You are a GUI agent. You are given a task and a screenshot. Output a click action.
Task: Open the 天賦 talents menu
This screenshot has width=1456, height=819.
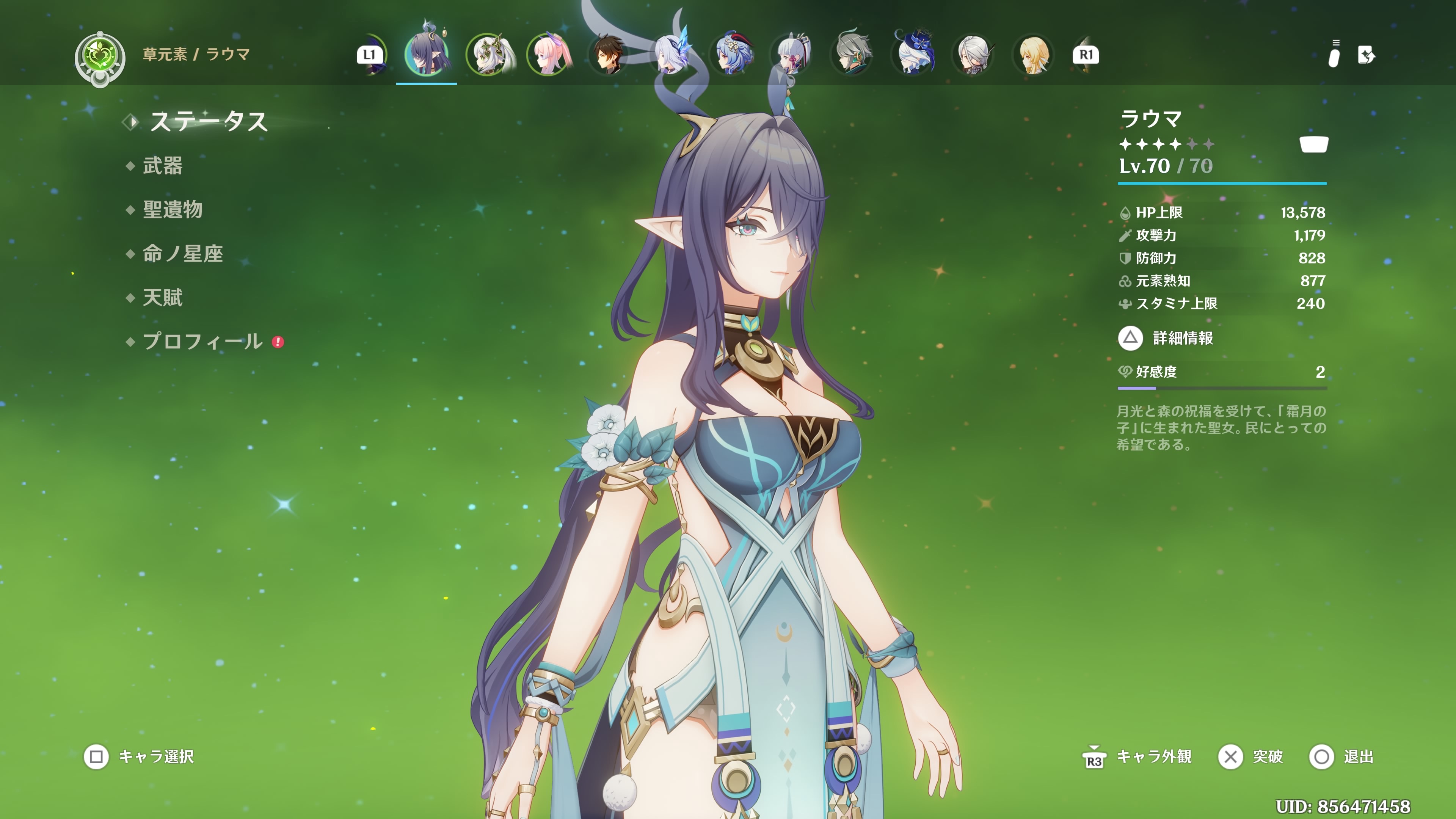click(x=163, y=298)
